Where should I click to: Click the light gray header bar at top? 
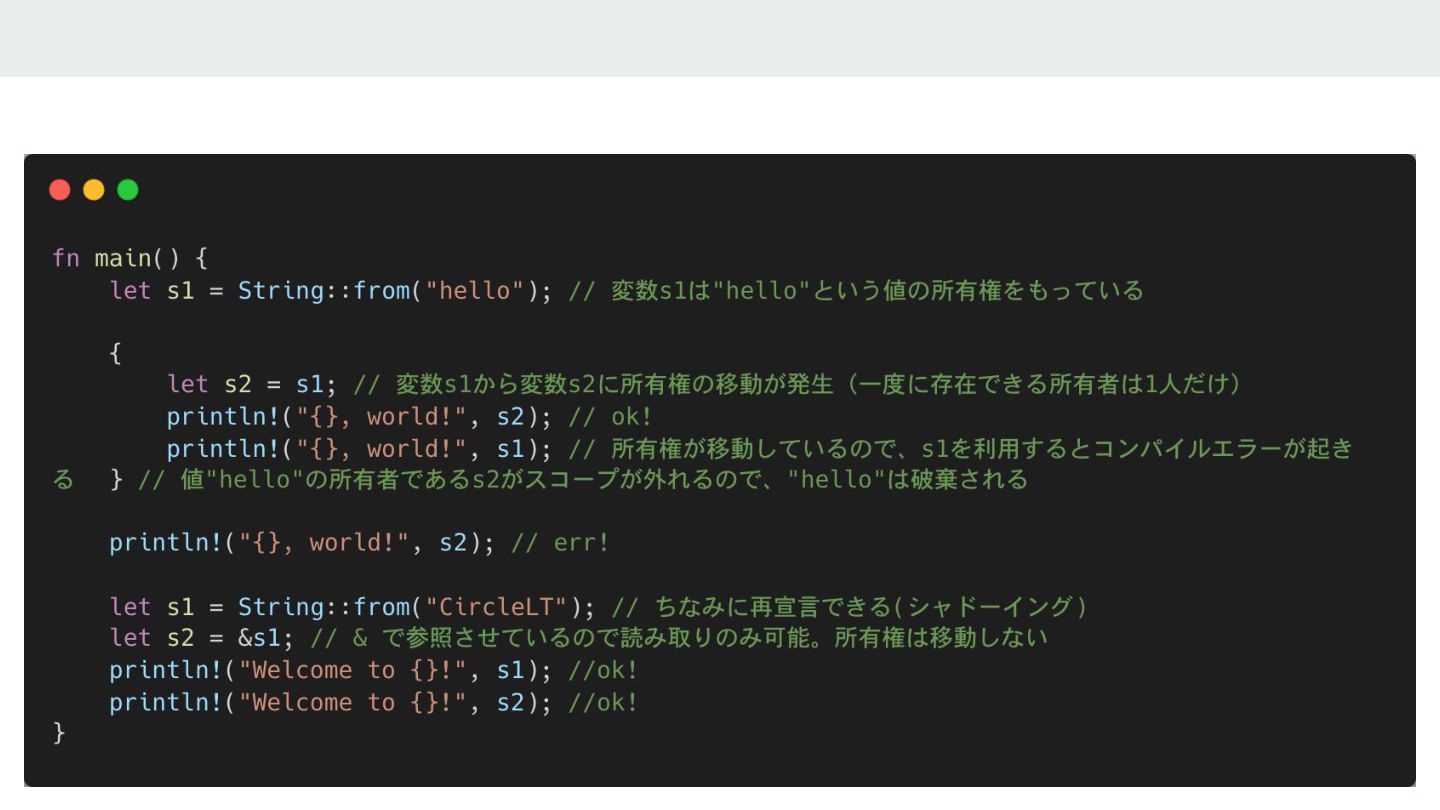tap(720, 38)
